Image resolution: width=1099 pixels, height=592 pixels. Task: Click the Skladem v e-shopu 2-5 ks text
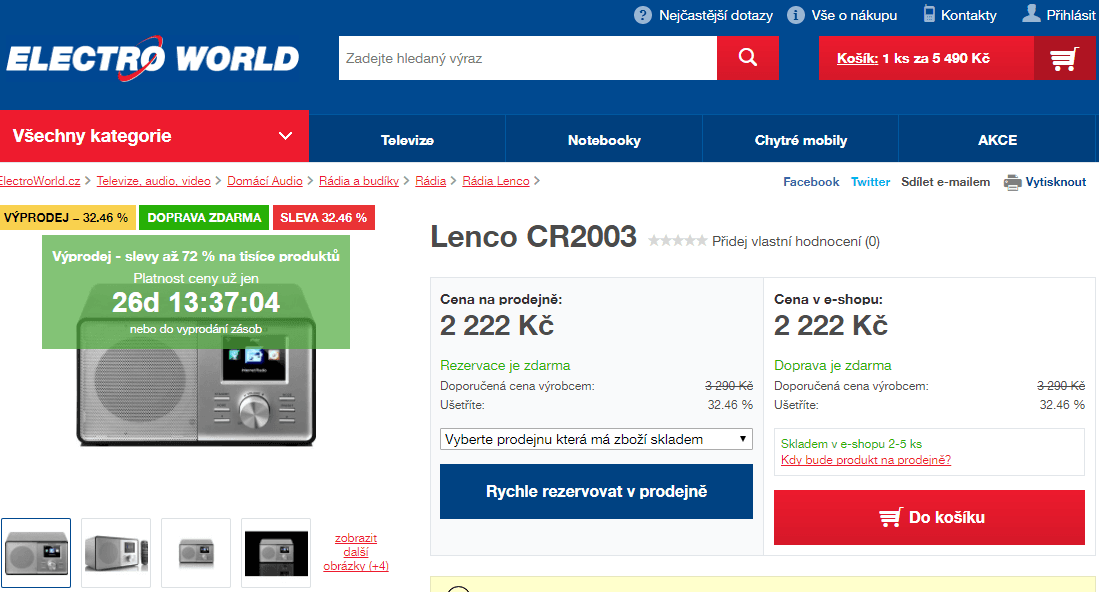tap(852, 444)
